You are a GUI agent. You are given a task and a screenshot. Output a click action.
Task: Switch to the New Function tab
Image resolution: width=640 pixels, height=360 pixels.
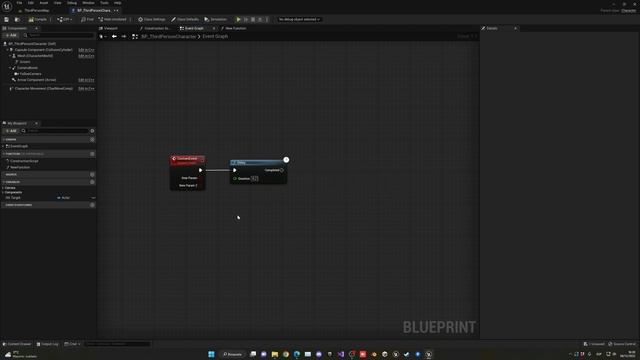pos(234,28)
